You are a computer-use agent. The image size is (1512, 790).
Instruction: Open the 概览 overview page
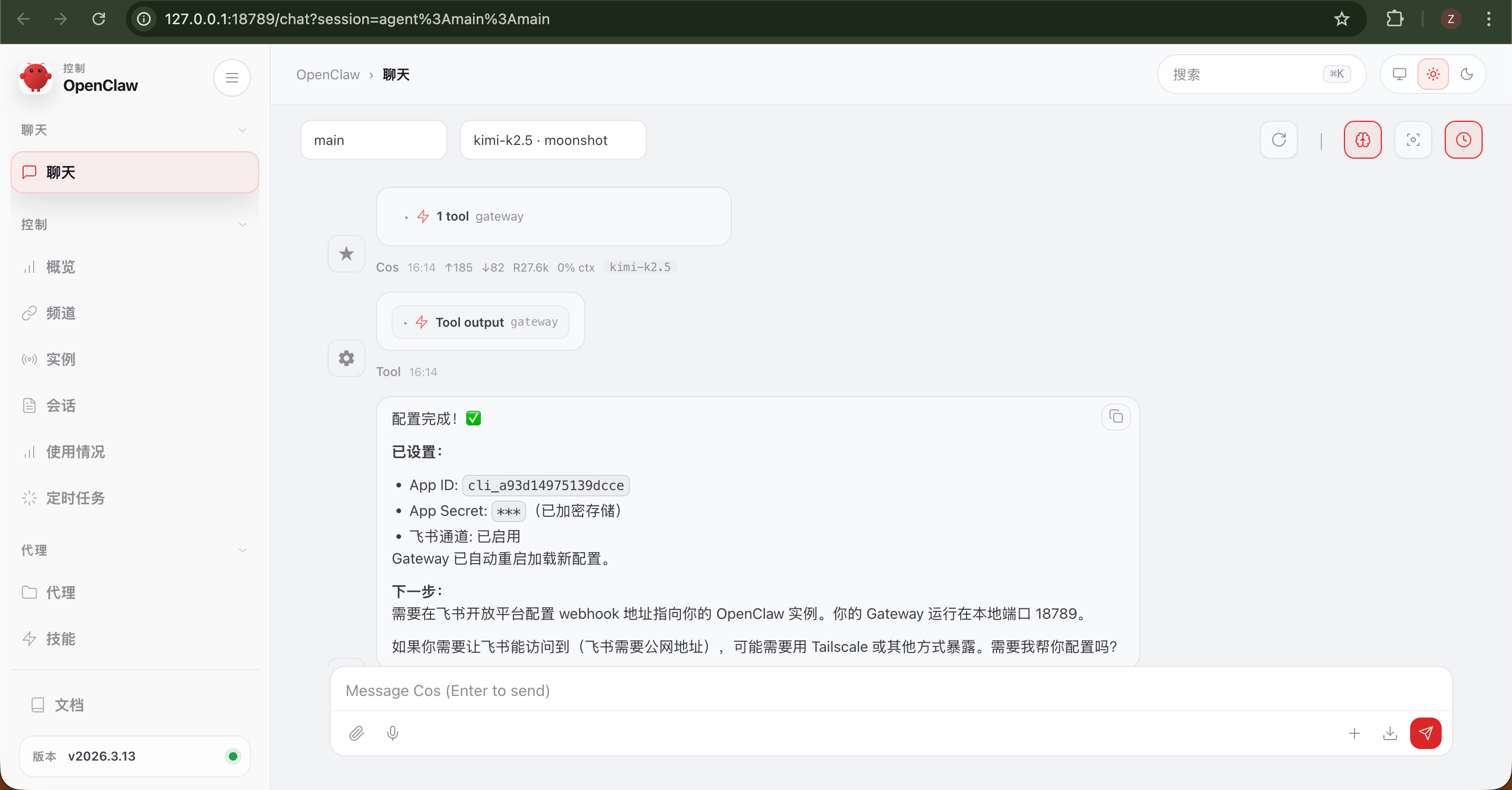[134, 267]
